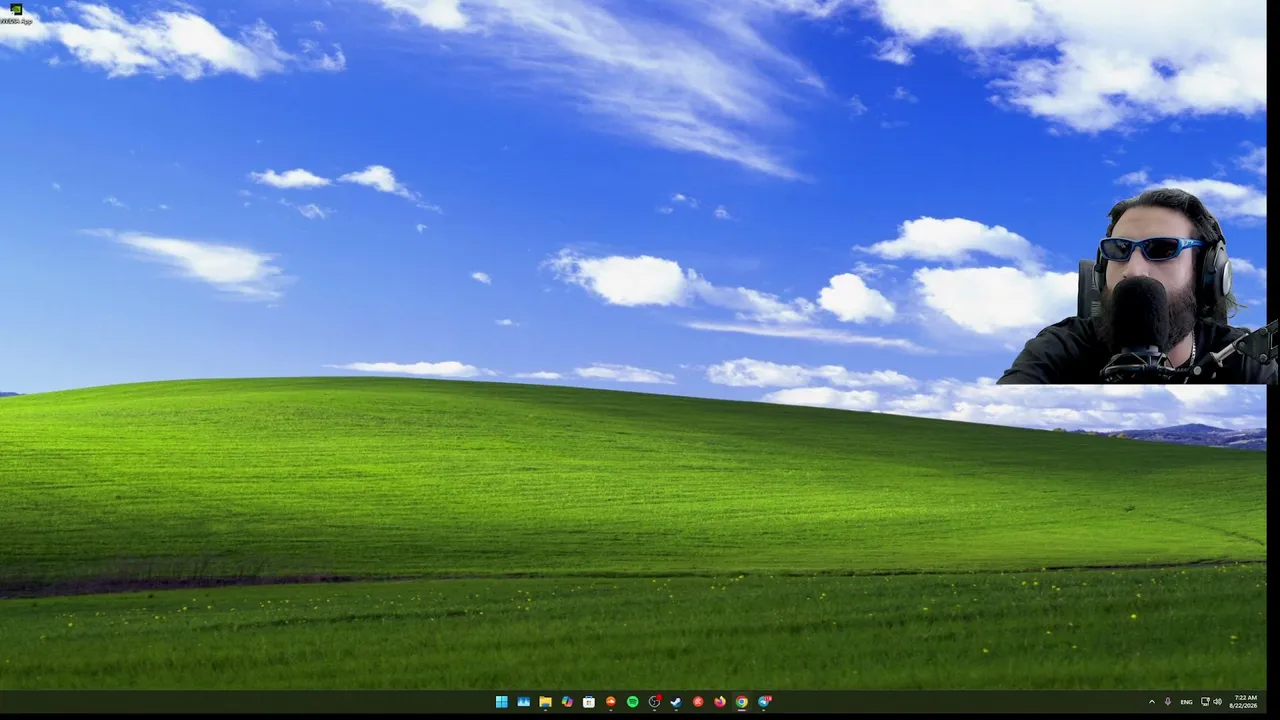Open the NVIDIA App desktop shortcut
Viewport: 1280px width, 720px height.
[x=16, y=13]
